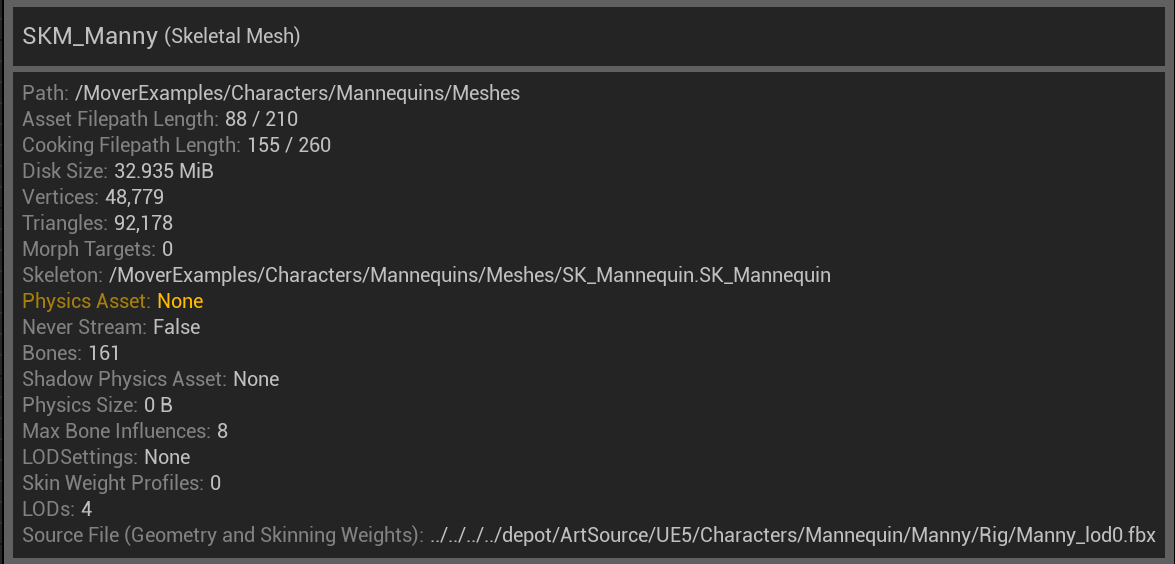Click the LODSettings None value

[x=167, y=457]
